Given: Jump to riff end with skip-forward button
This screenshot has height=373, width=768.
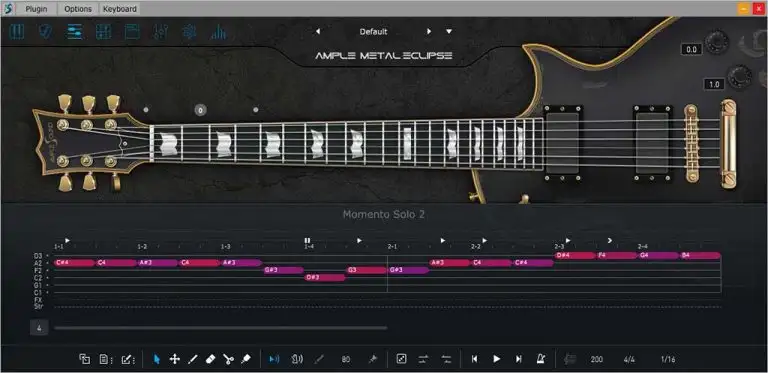Looking at the screenshot, I should point(519,359).
